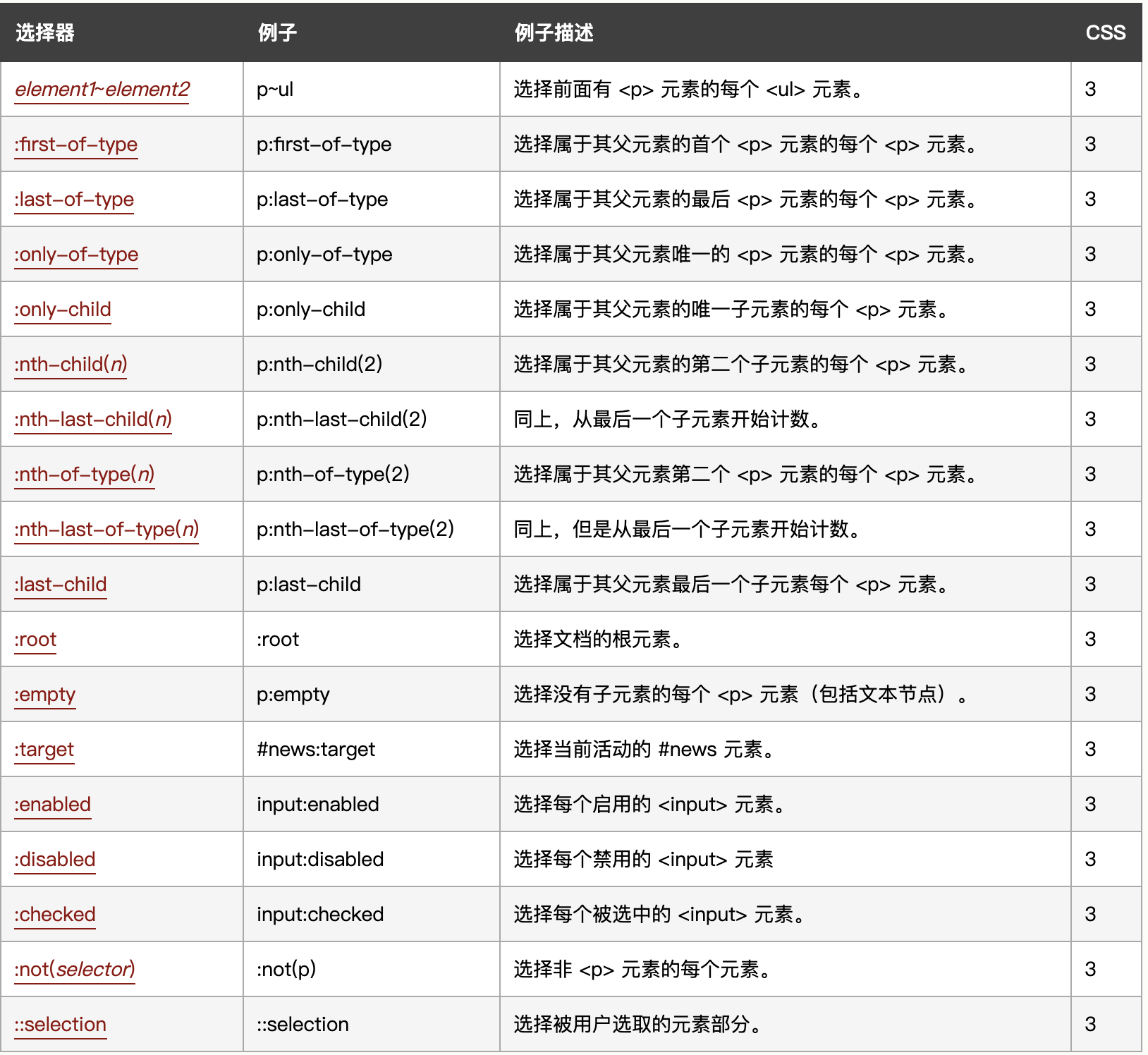Click description 选择属于其父元素的第二个子元素的每个 <p> 元素
This screenshot has height=1055, width=1148.
coord(741,365)
